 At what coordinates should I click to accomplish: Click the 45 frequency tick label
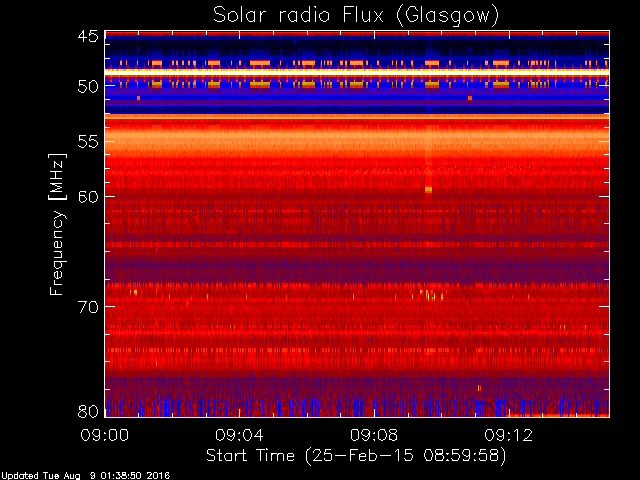(88, 36)
